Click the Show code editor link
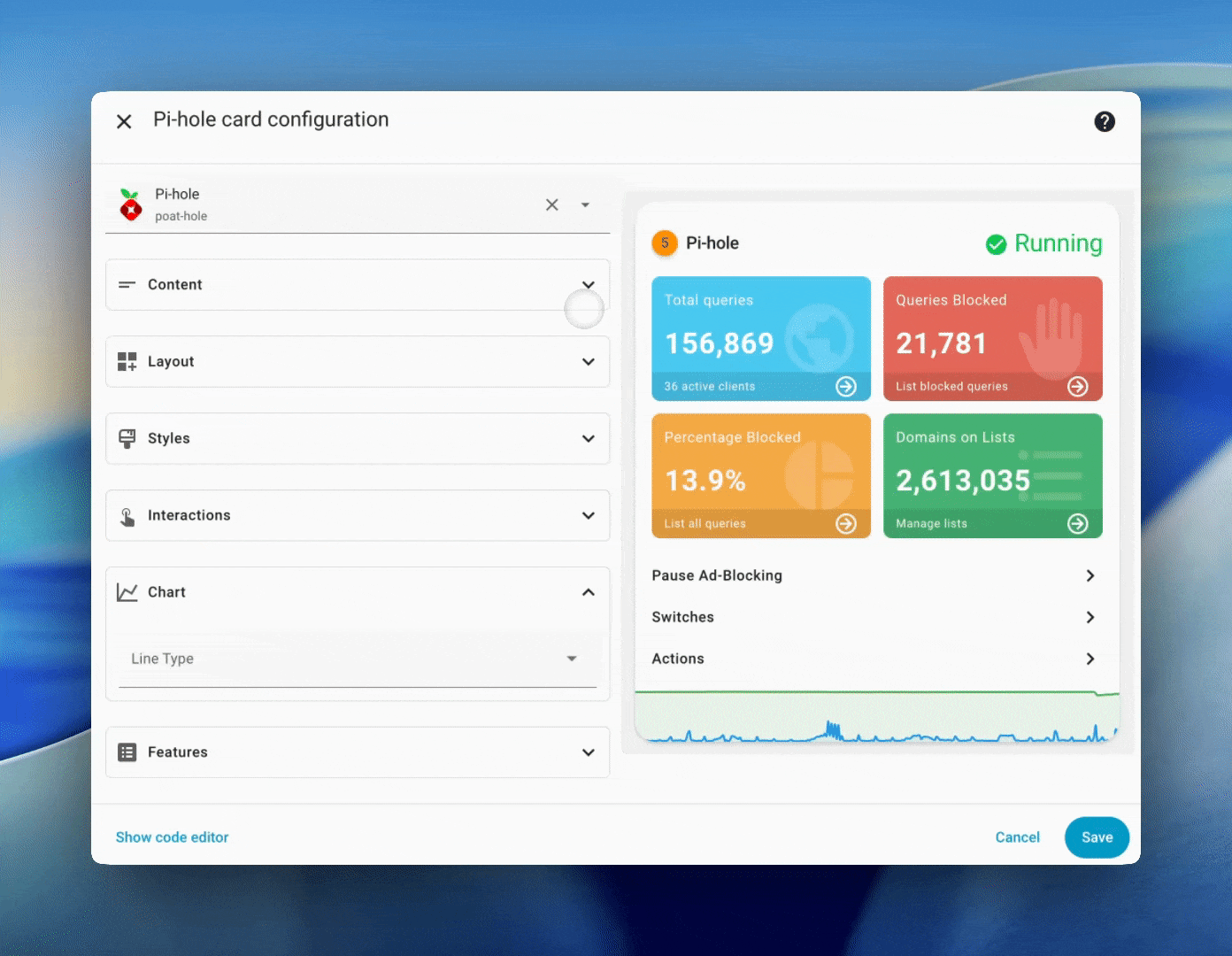Image resolution: width=1232 pixels, height=956 pixels. pyautogui.click(x=172, y=836)
